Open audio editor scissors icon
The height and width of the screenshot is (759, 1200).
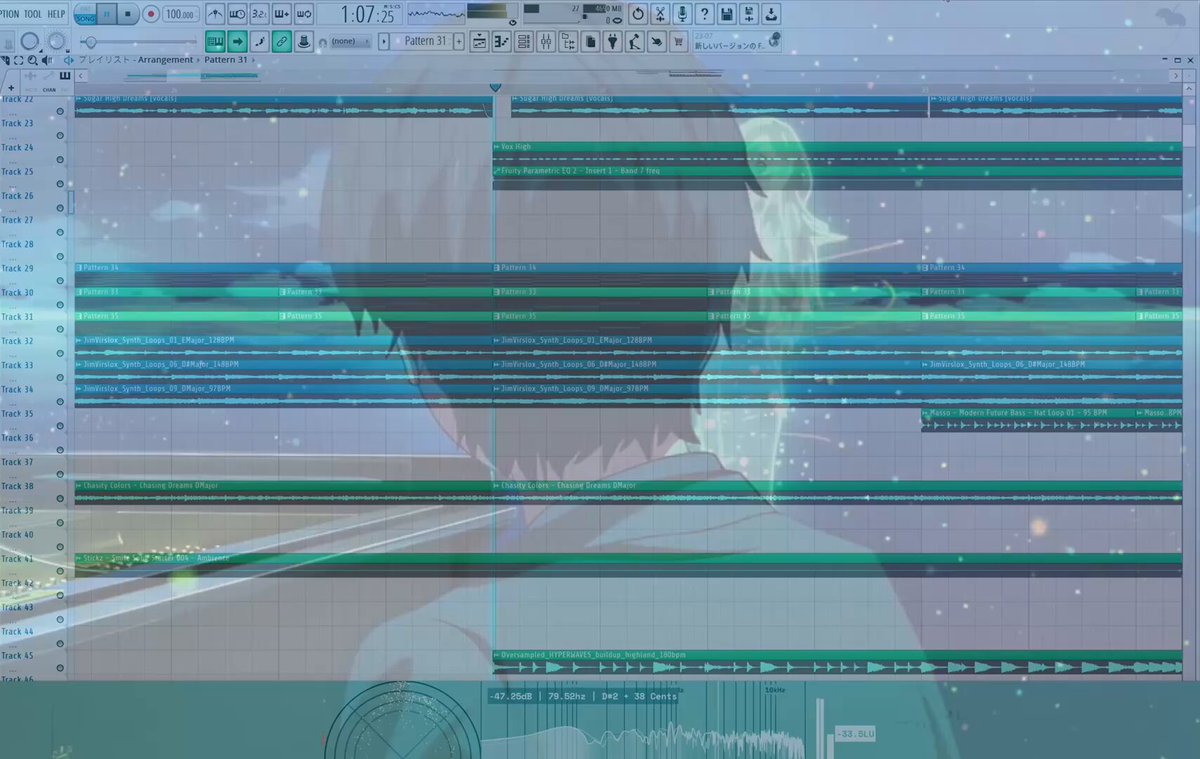click(x=660, y=14)
